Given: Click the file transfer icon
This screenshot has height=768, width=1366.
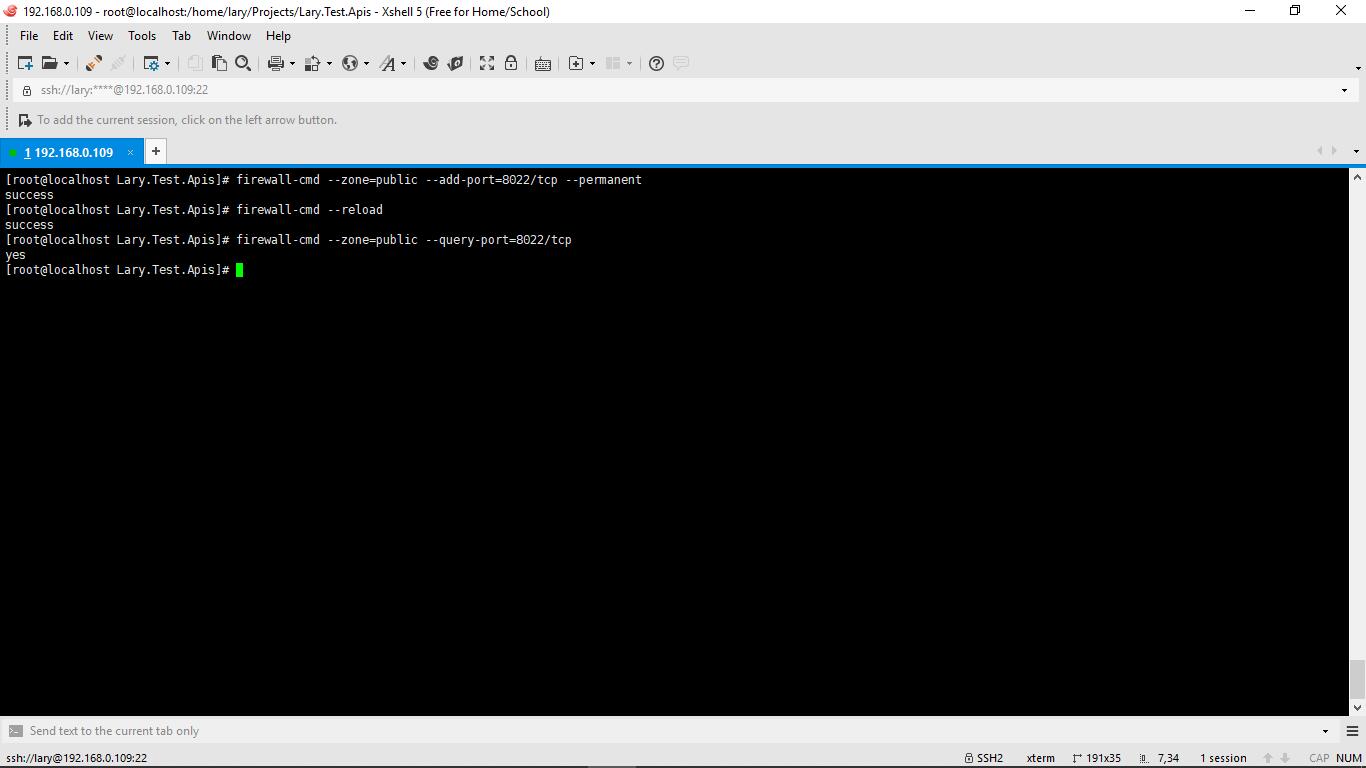Looking at the screenshot, I should tap(312, 63).
